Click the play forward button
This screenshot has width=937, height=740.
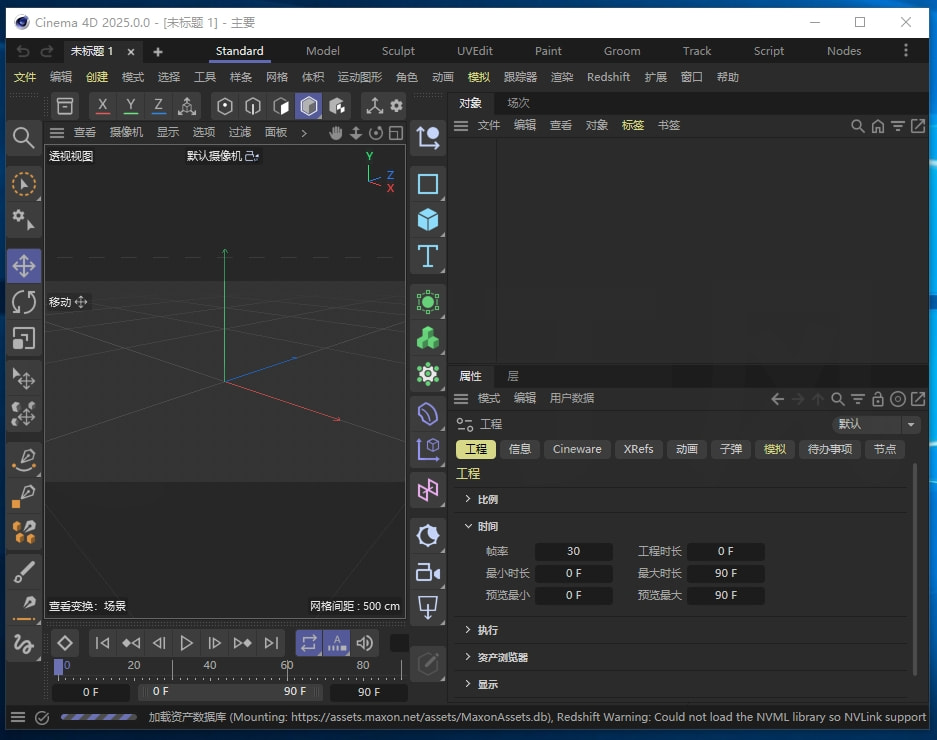pyautogui.click(x=186, y=643)
